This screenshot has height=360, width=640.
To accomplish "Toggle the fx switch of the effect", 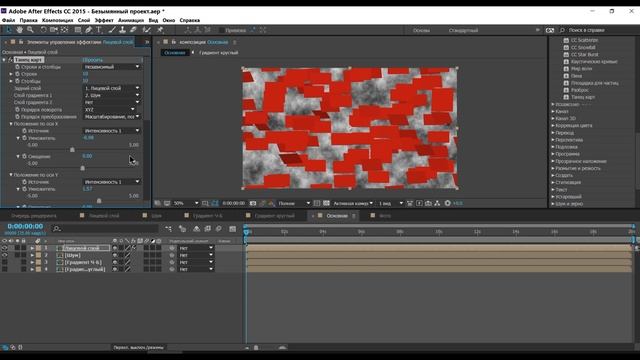I will coord(11,60).
